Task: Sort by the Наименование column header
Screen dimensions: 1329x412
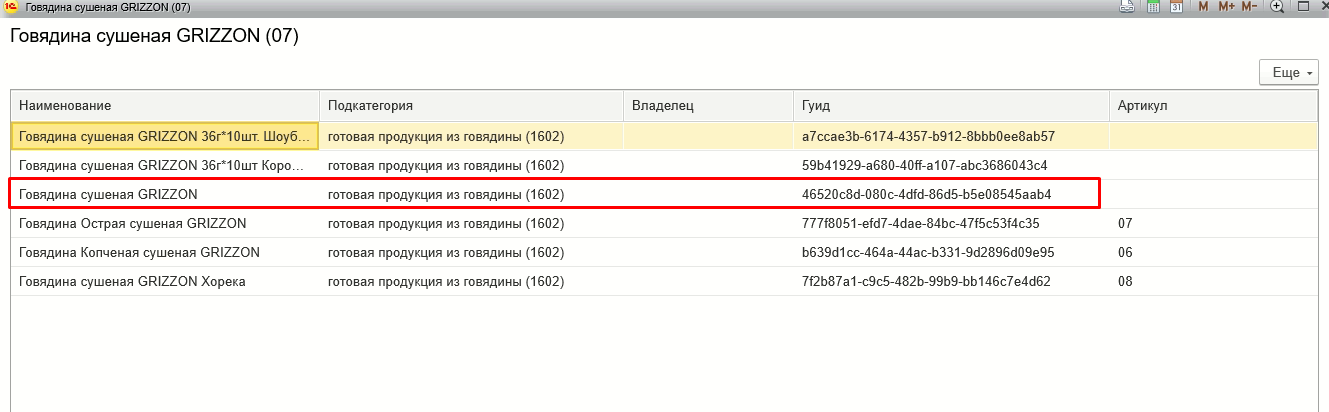Action: click(165, 106)
